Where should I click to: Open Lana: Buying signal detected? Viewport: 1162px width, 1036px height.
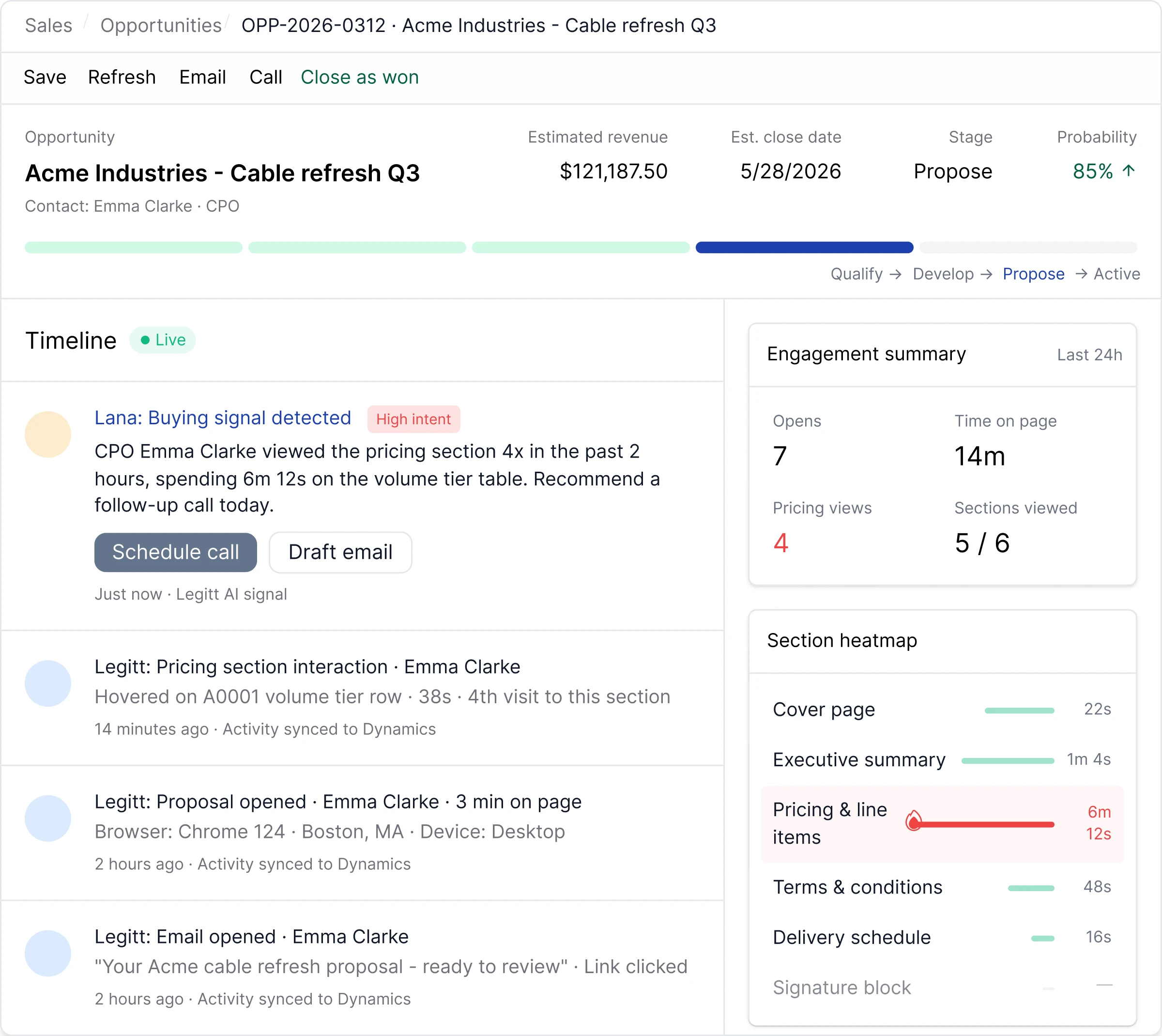coord(223,418)
